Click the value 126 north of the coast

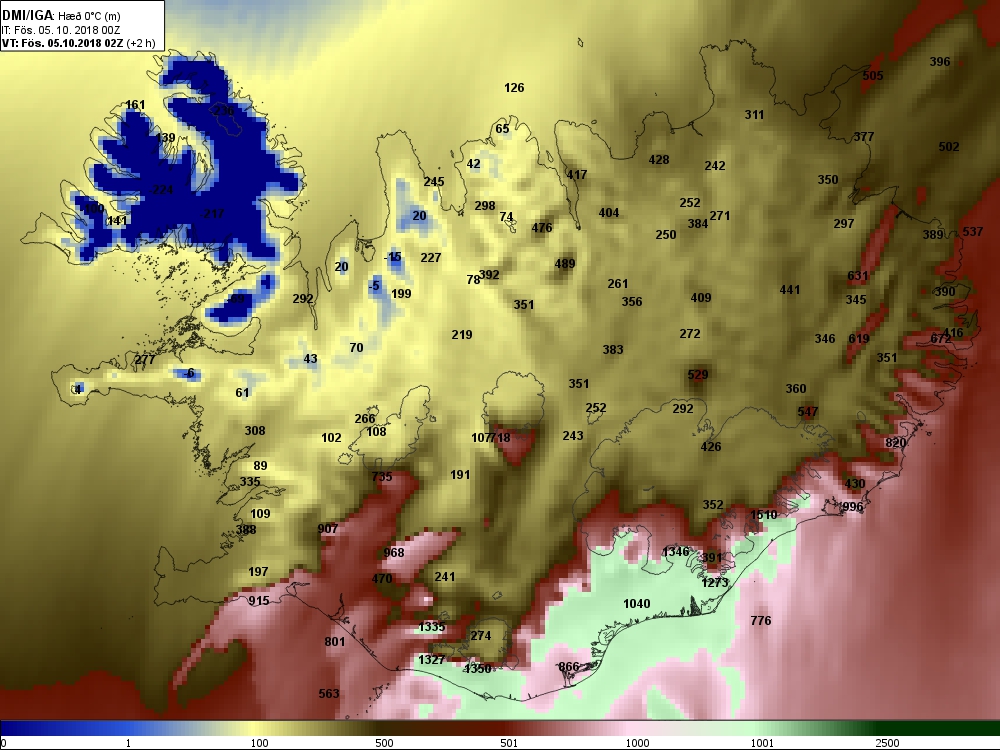[514, 88]
